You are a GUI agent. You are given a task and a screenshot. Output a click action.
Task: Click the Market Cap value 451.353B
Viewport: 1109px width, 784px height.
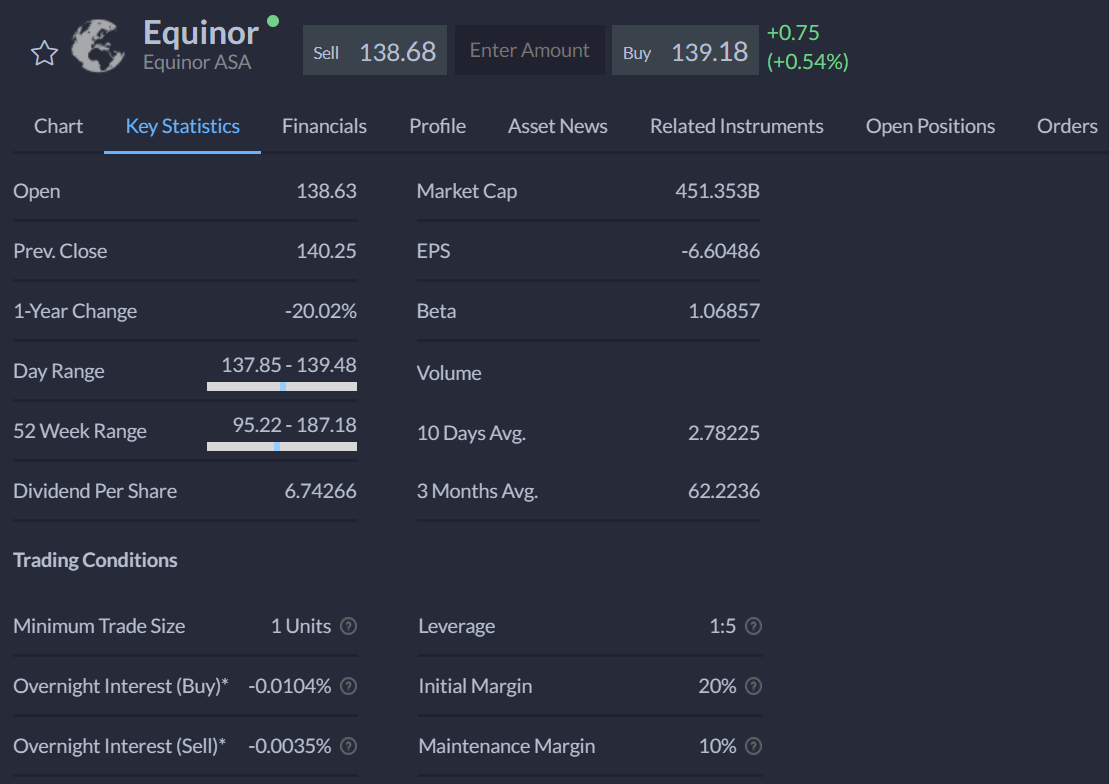pos(717,191)
